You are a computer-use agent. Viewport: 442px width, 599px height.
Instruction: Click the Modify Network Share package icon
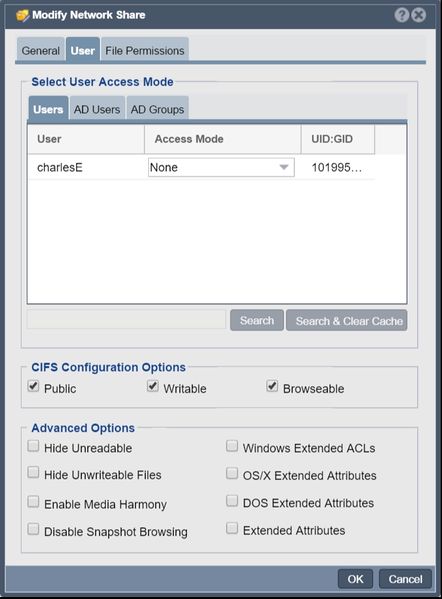[x=23, y=15]
